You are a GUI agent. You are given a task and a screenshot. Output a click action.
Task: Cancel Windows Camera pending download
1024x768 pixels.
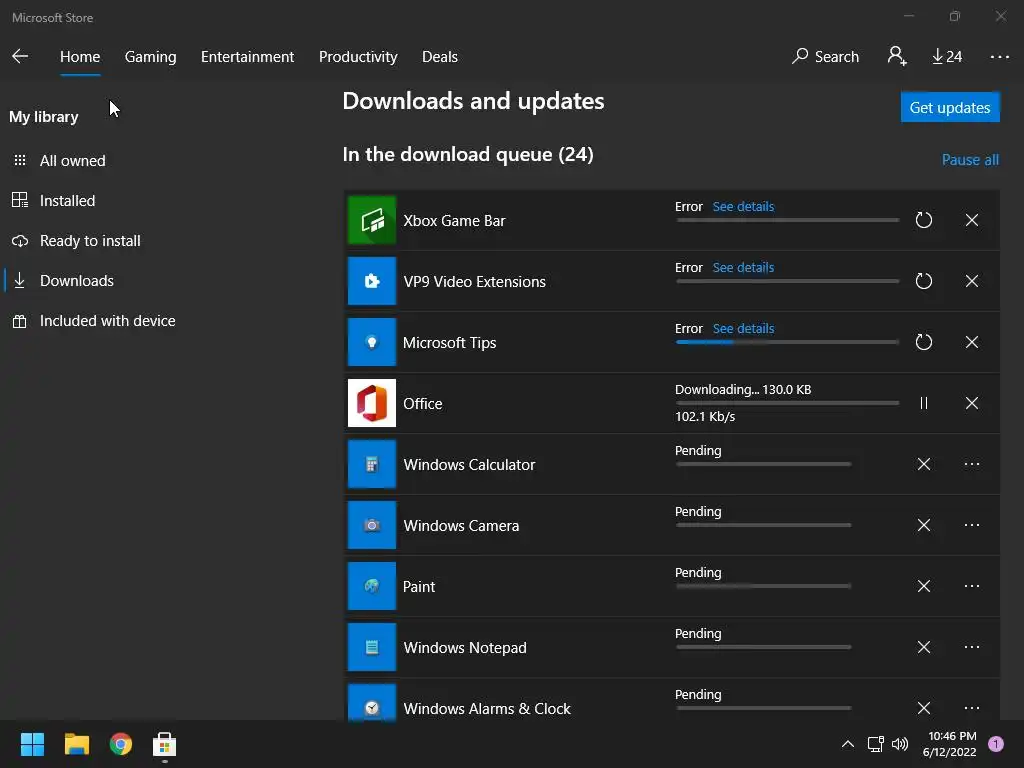point(923,525)
